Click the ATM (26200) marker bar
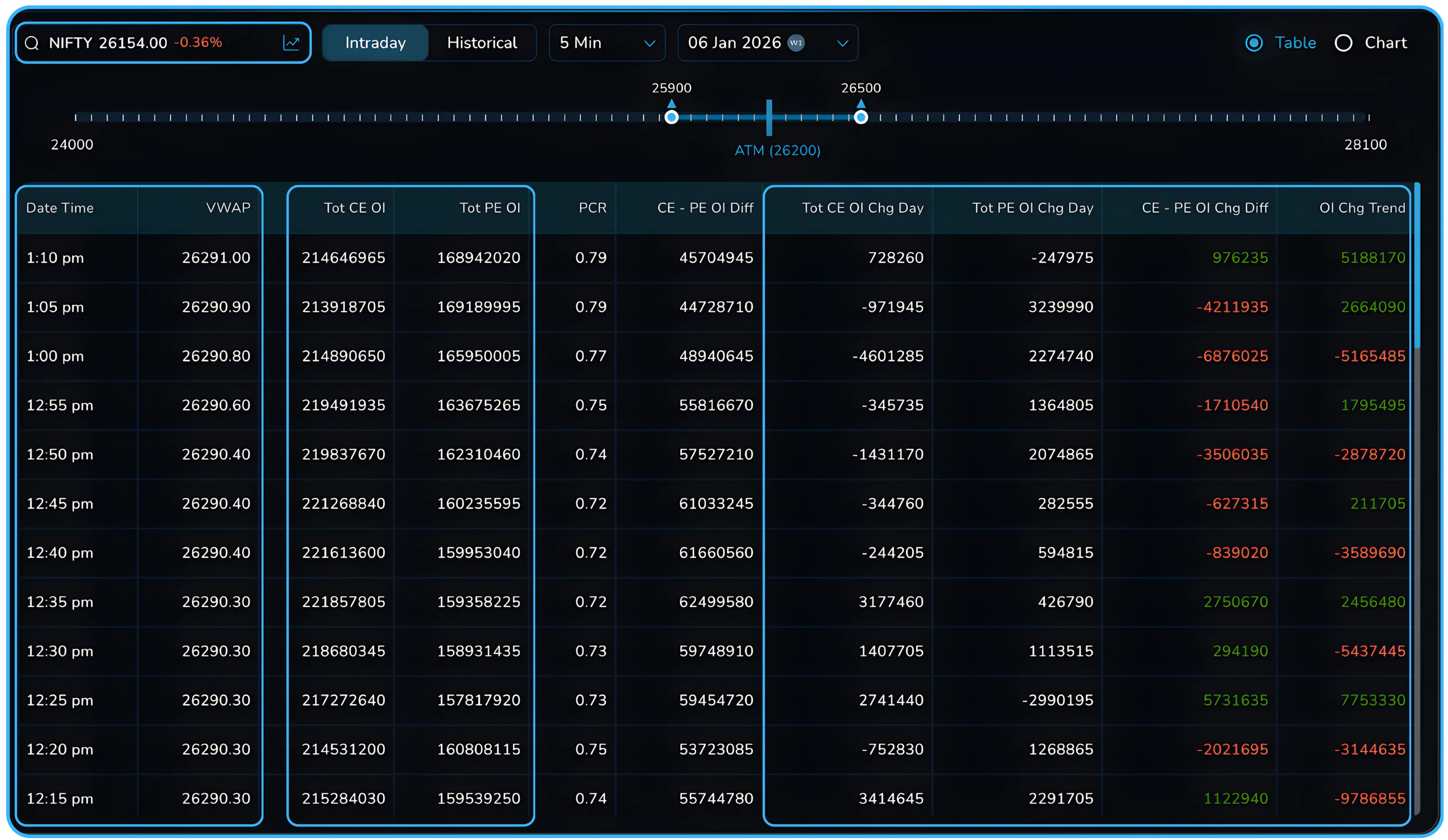The height and width of the screenshot is (840, 1448). 769,118
